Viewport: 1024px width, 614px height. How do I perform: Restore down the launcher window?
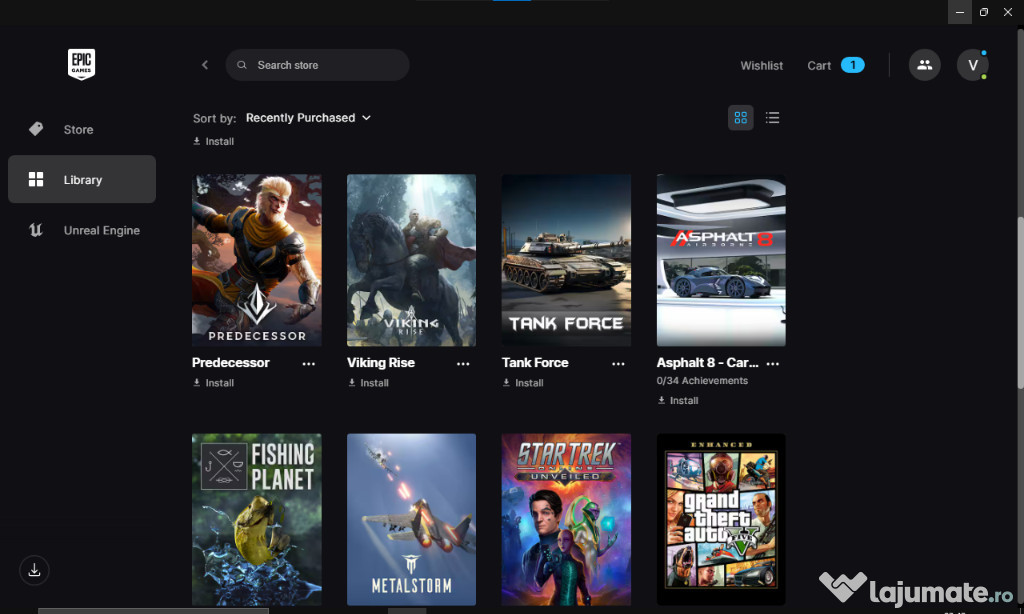984,12
